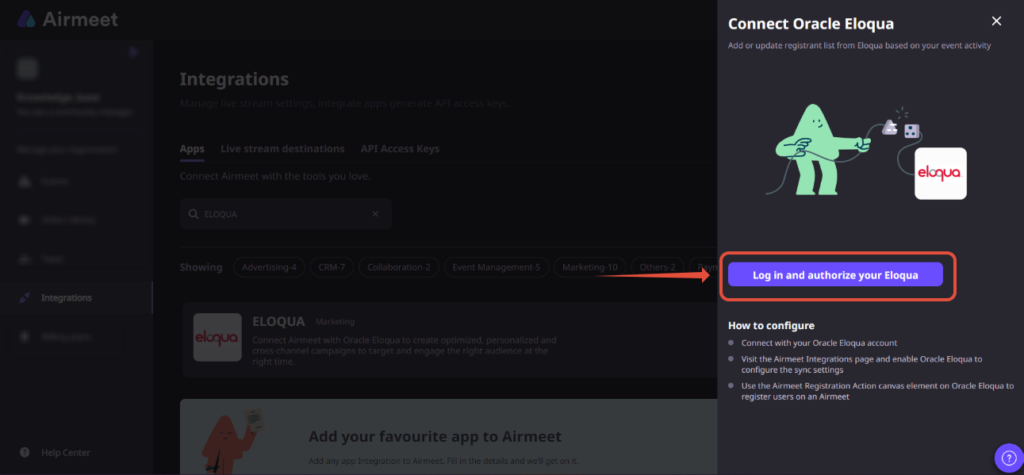
Task: Filter by the Marketing-10 chip
Action: 590,267
